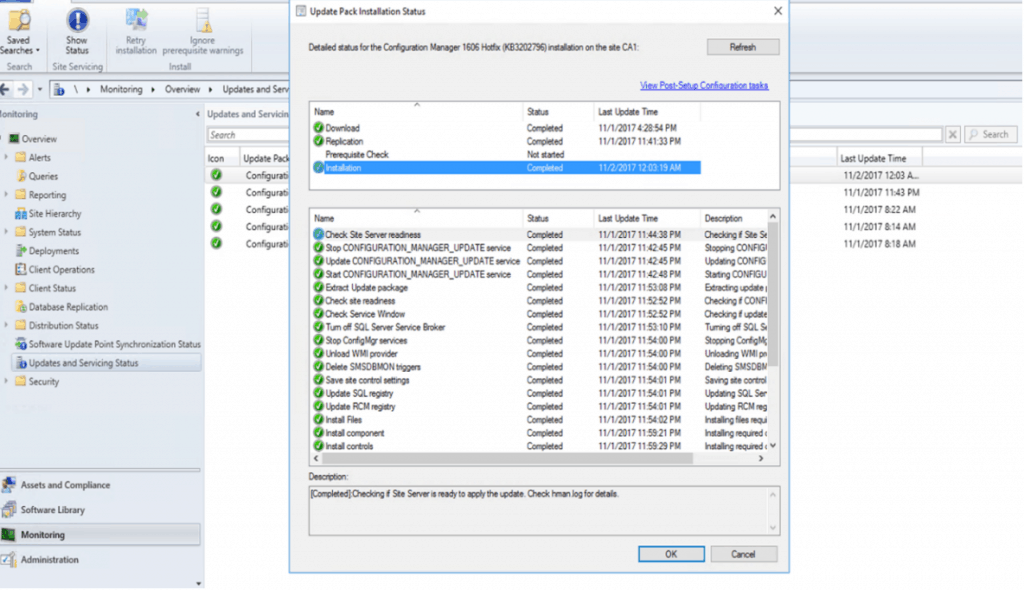Open the Client Status folder
The height and width of the screenshot is (590, 1024).
tap(46, 288)
